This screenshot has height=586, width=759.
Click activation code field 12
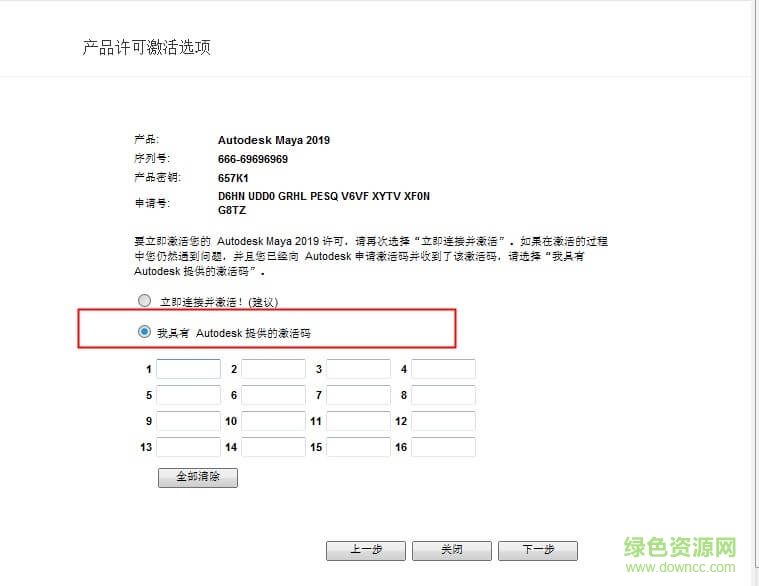(x=443, y=421)
